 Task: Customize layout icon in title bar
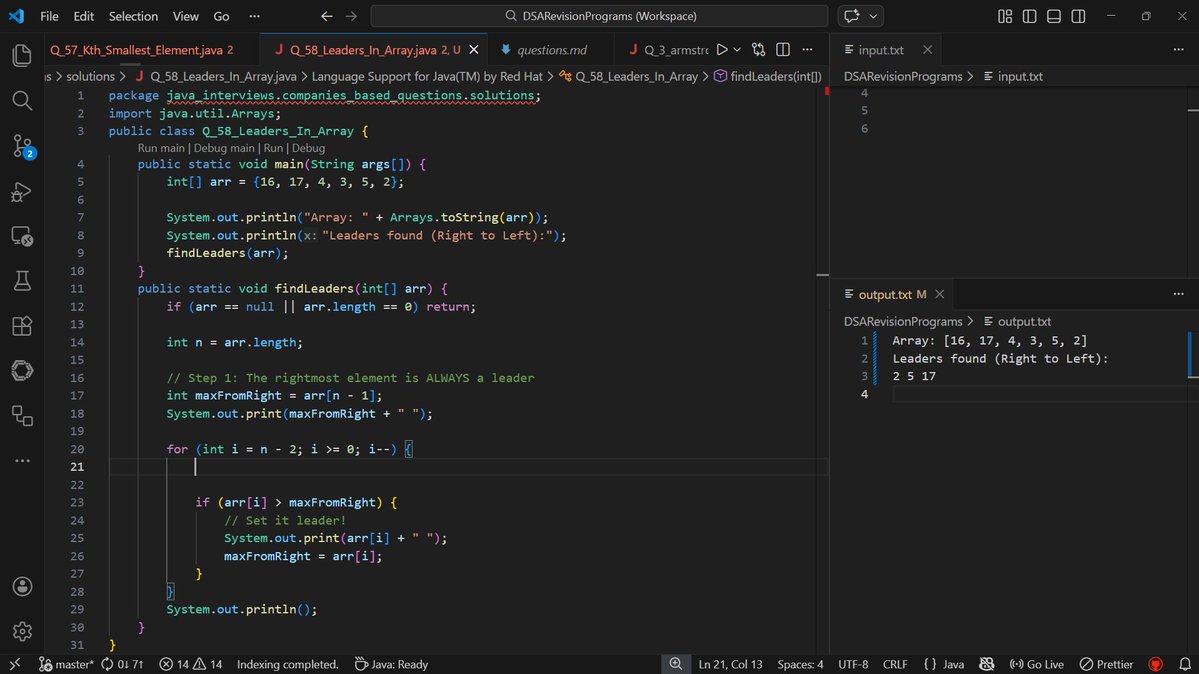click(x=1005, y=16)
